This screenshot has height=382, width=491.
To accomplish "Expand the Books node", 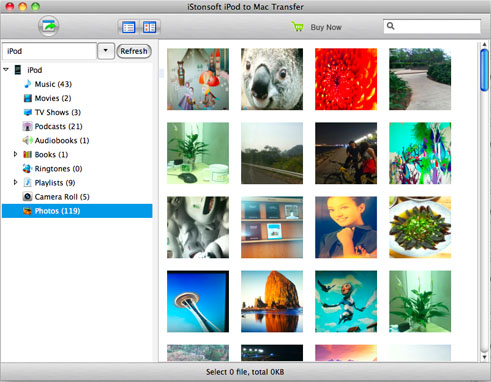I will coord(15,154).
